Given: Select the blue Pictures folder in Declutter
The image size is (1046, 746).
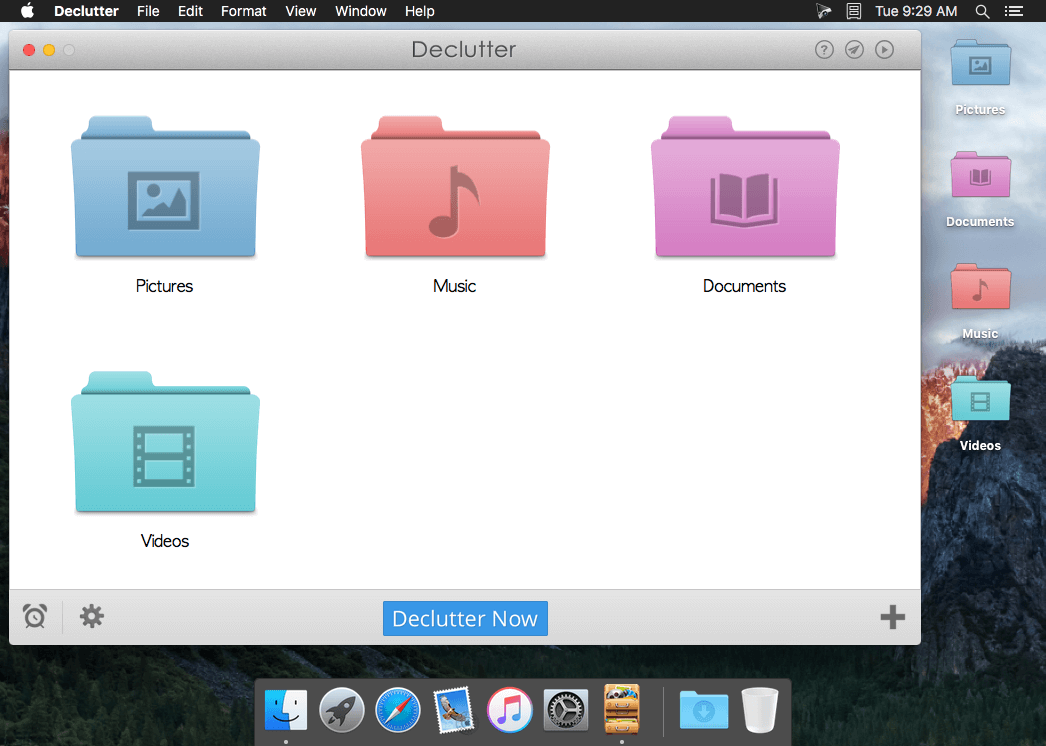Looking at the screenshot, I should [165, 187].
